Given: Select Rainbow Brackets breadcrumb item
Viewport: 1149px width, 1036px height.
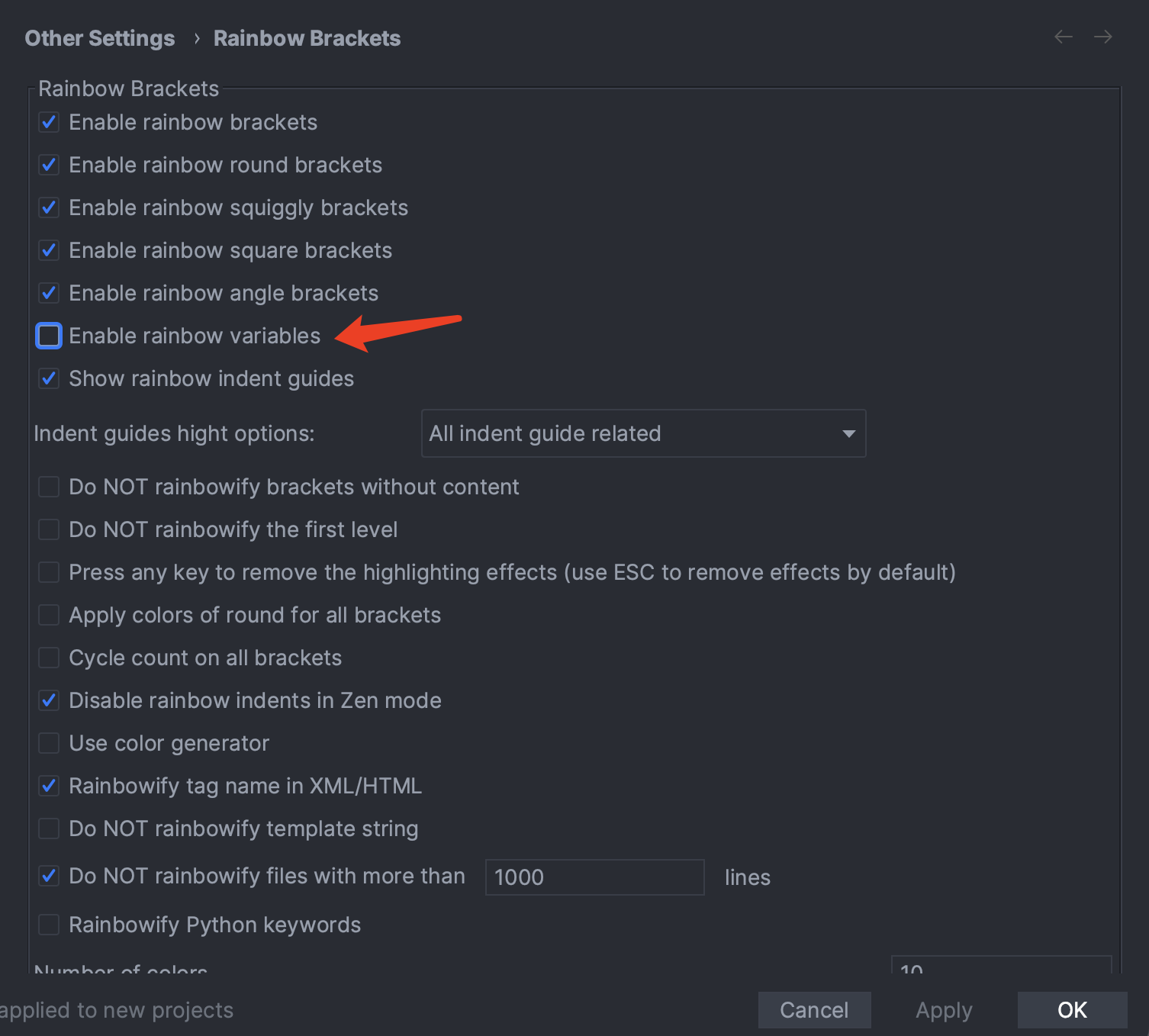Looking at the screenshot, I should 307,37.
